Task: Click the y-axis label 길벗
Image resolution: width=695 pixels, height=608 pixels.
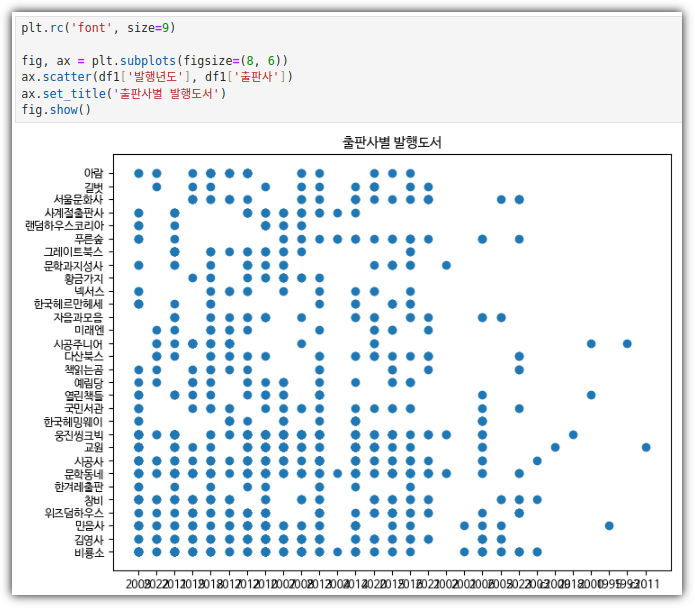Action: pos(94,187)
